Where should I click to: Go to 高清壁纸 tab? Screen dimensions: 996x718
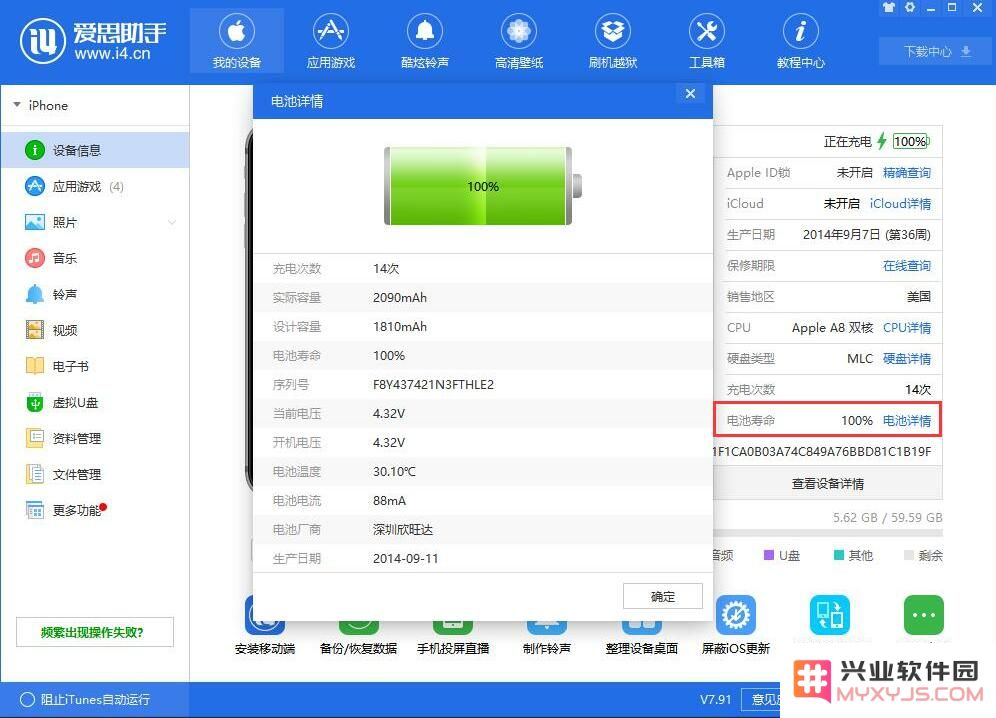518,41
